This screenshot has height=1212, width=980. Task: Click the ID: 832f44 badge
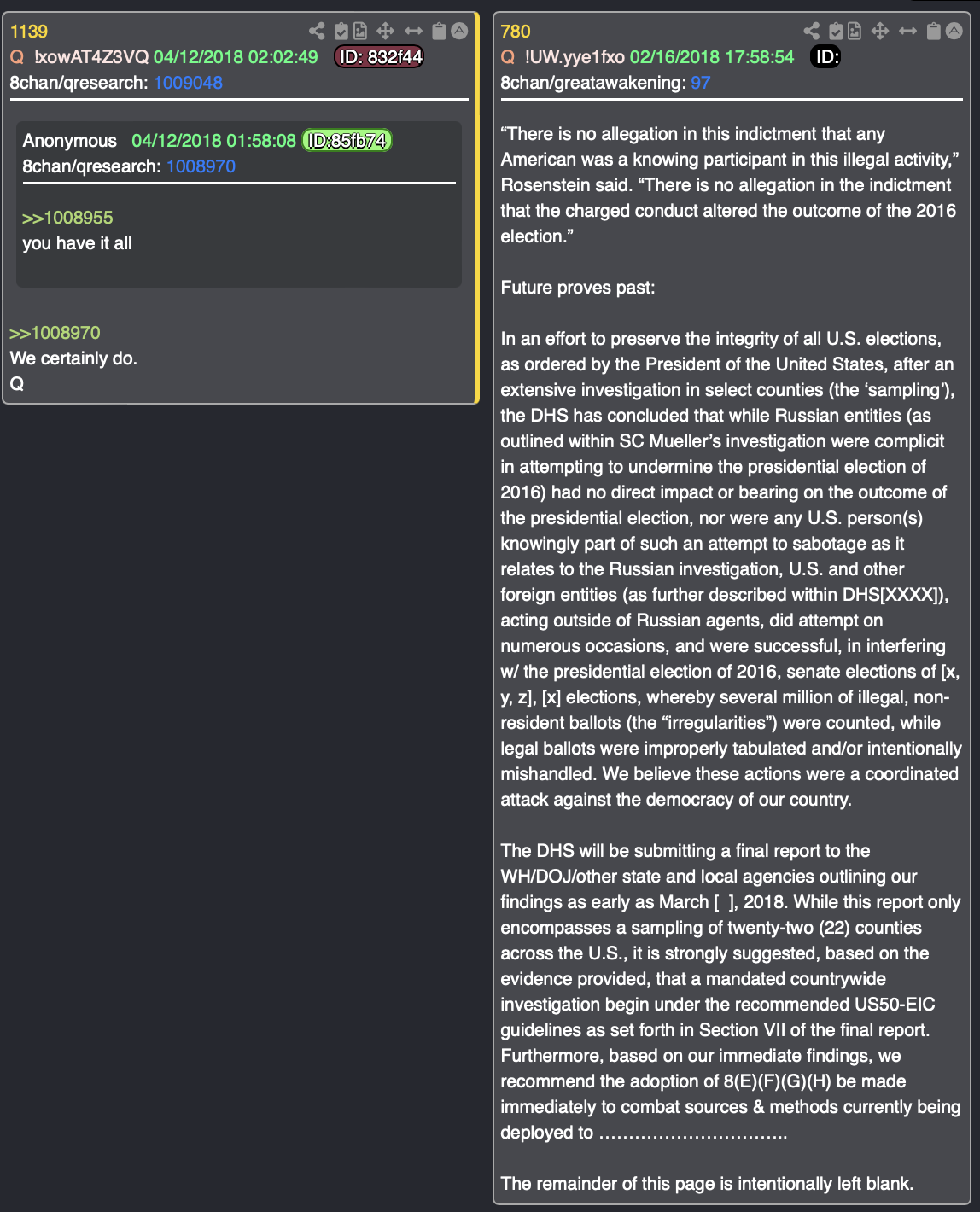(379, 57)
